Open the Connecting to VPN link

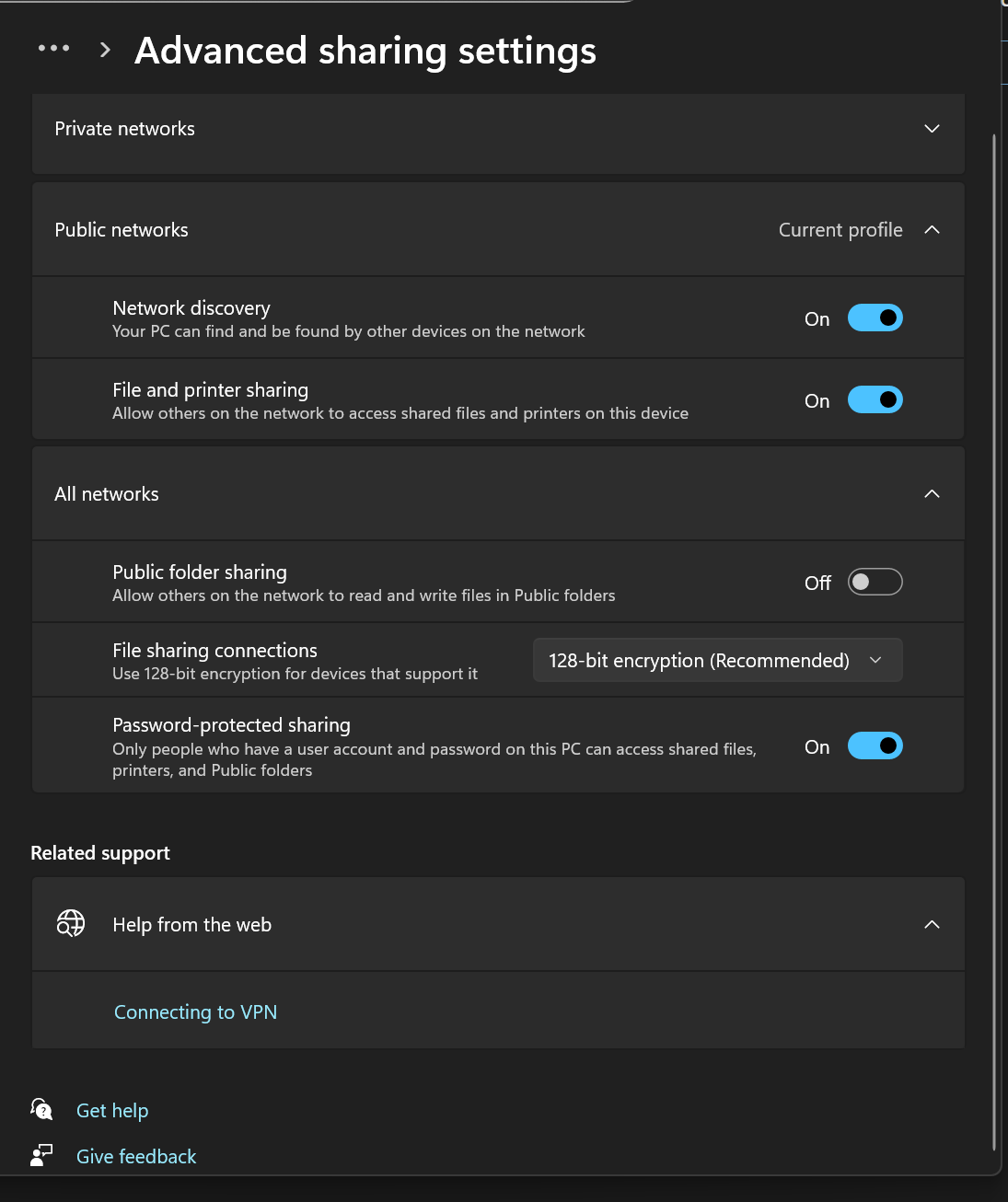pyautogui.click(x=195, y=1011)
